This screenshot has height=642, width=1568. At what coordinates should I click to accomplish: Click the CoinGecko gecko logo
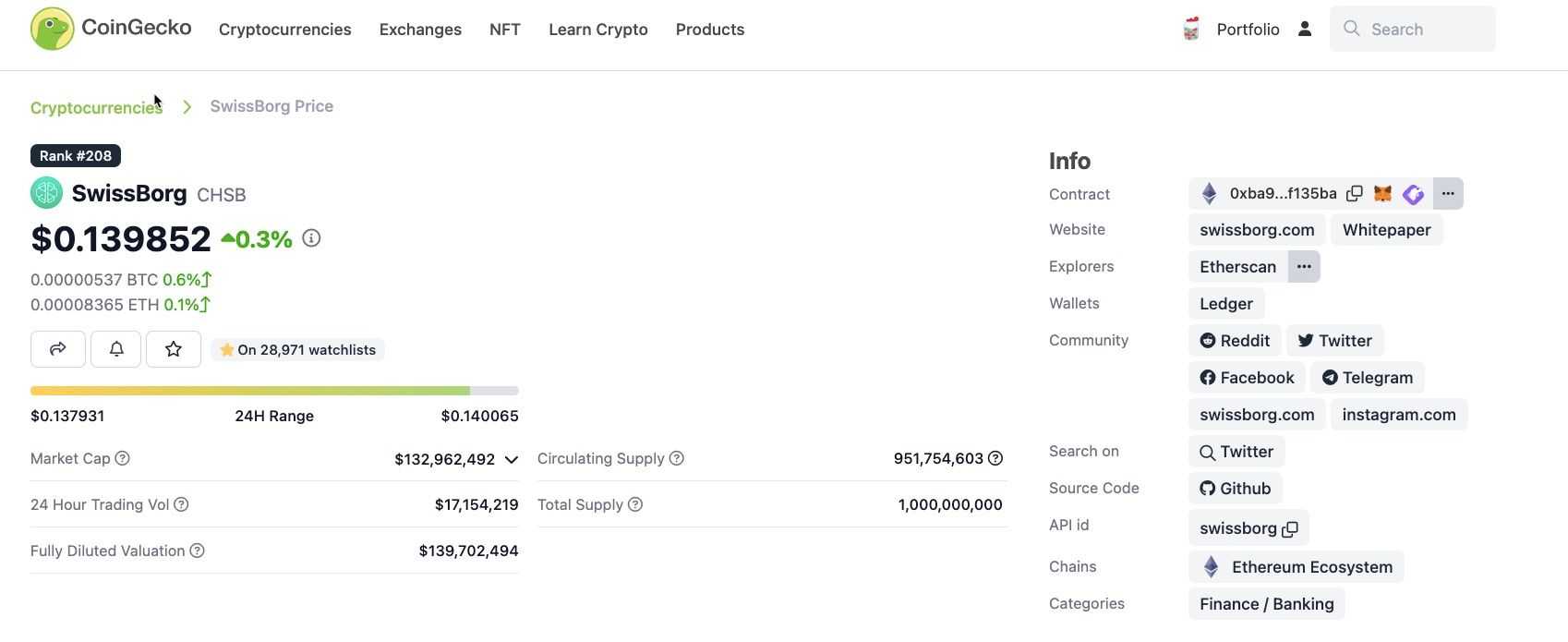52,29
